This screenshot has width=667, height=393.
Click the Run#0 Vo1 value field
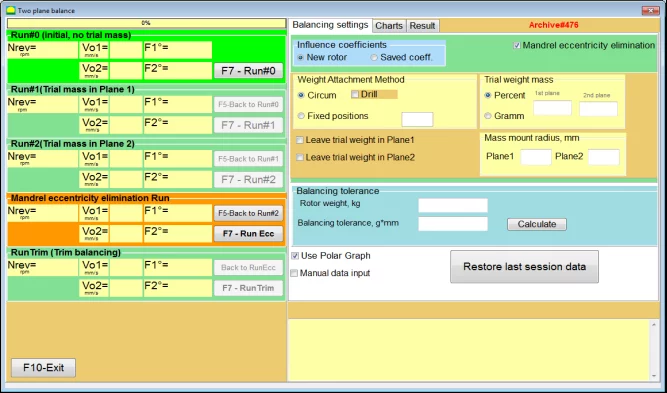126,50
